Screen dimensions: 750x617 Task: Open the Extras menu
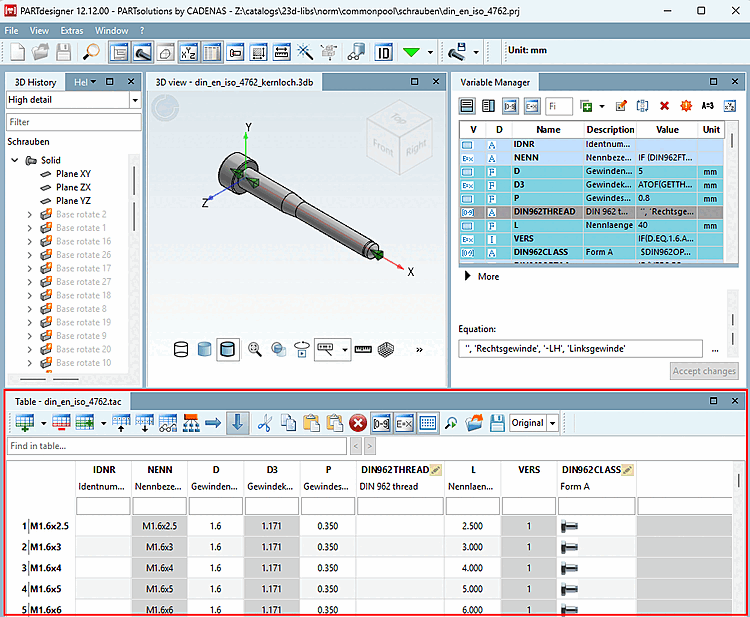pos(72,31)
